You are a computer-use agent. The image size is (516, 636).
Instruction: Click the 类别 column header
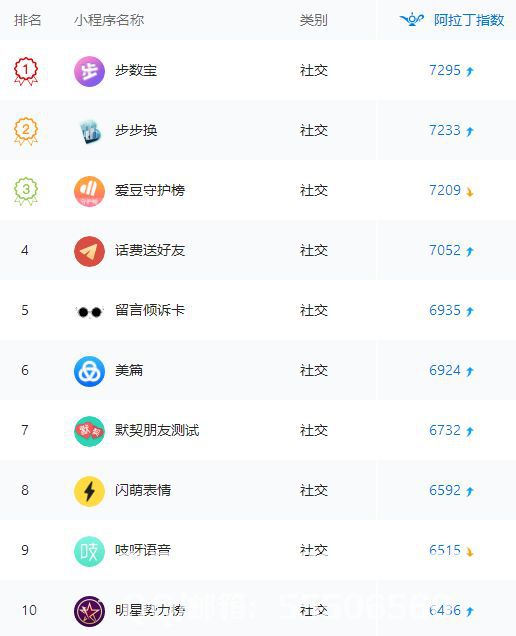coord(314,20)
